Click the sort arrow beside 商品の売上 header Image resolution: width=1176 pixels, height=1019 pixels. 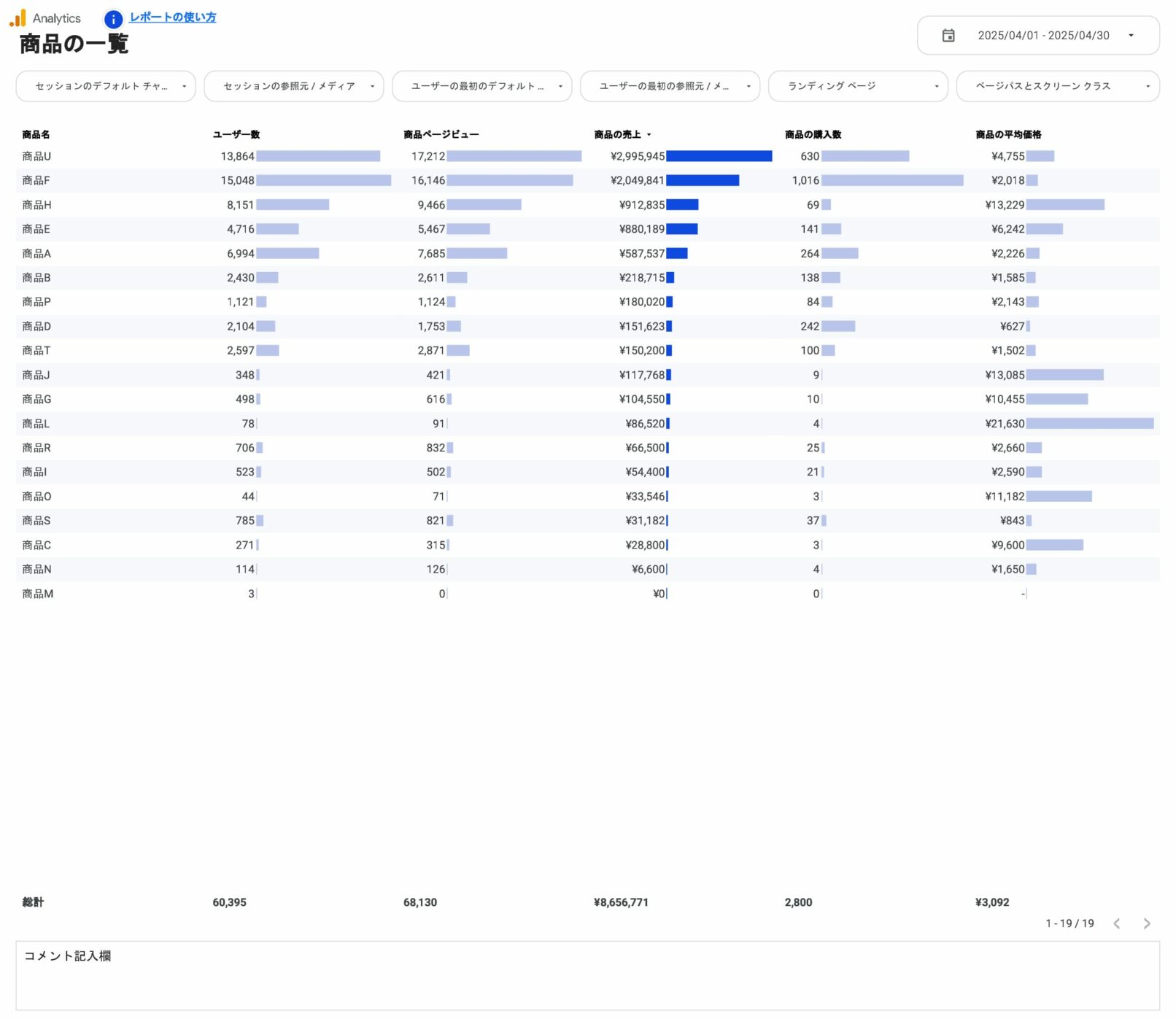tap(649, 135)
